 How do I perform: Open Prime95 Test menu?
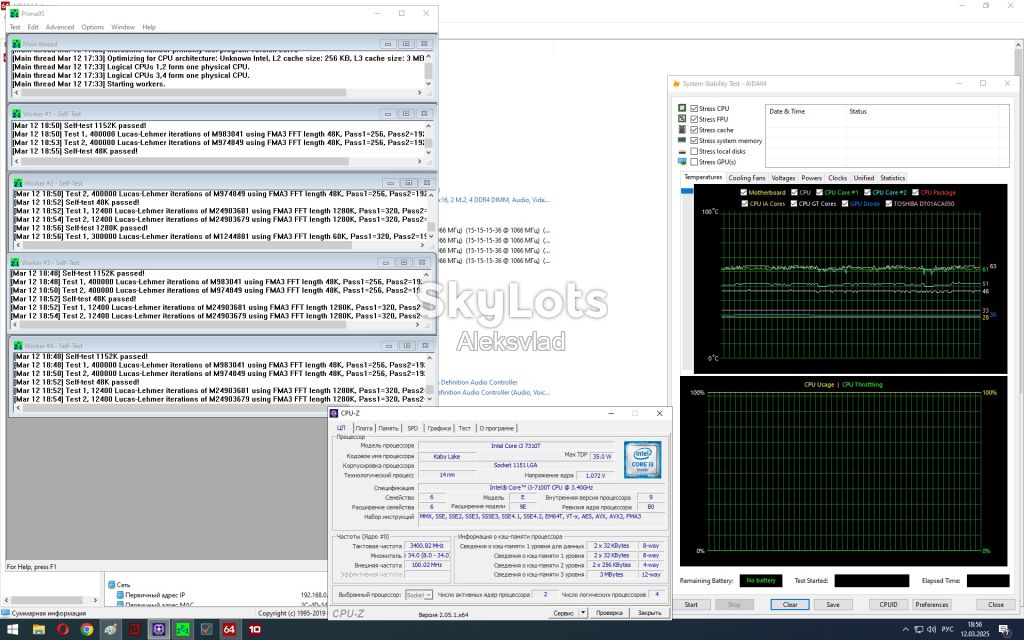click(x=14, y=27)
